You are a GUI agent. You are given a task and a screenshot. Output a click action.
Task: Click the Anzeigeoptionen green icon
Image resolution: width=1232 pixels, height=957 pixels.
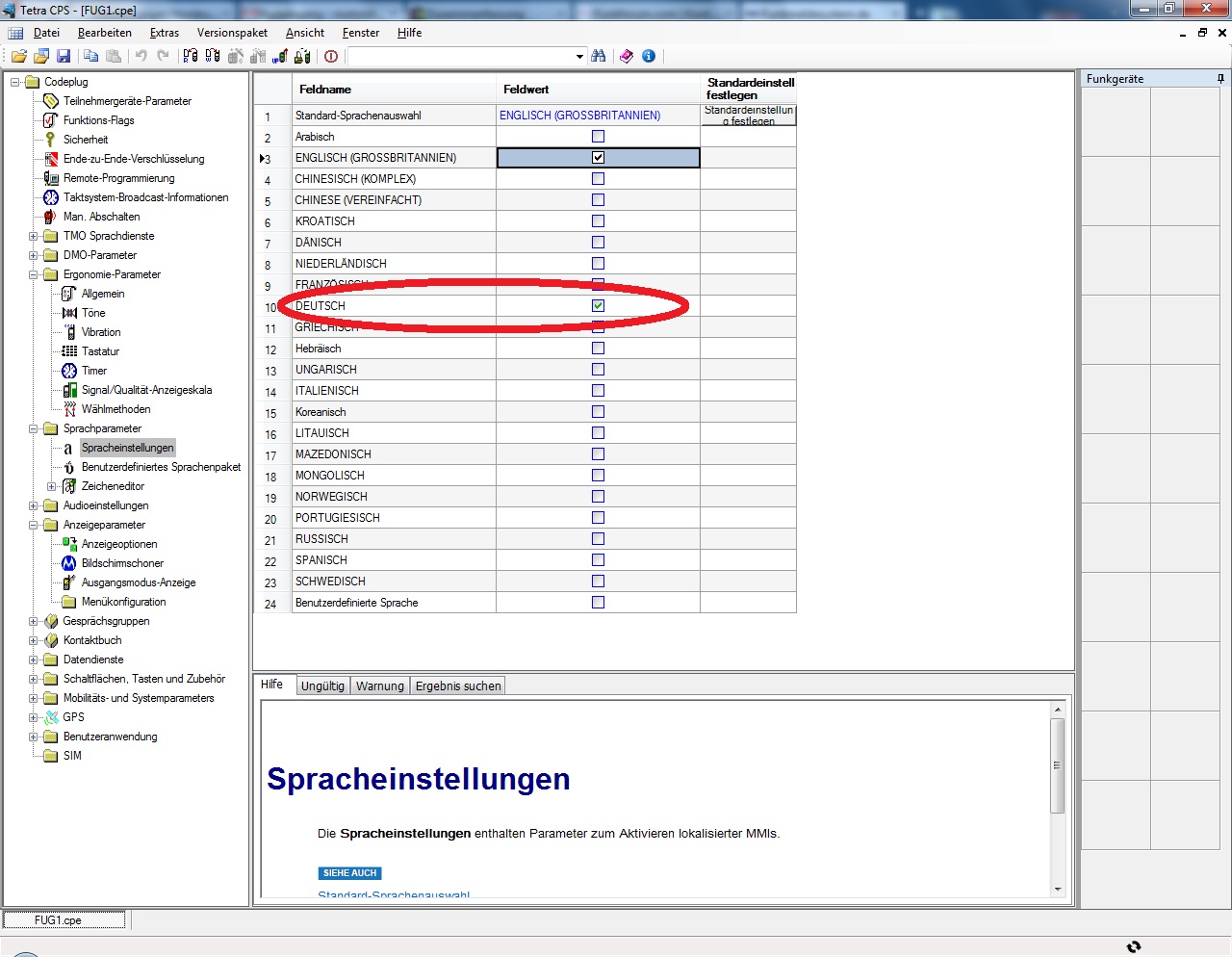pos(69,544)
